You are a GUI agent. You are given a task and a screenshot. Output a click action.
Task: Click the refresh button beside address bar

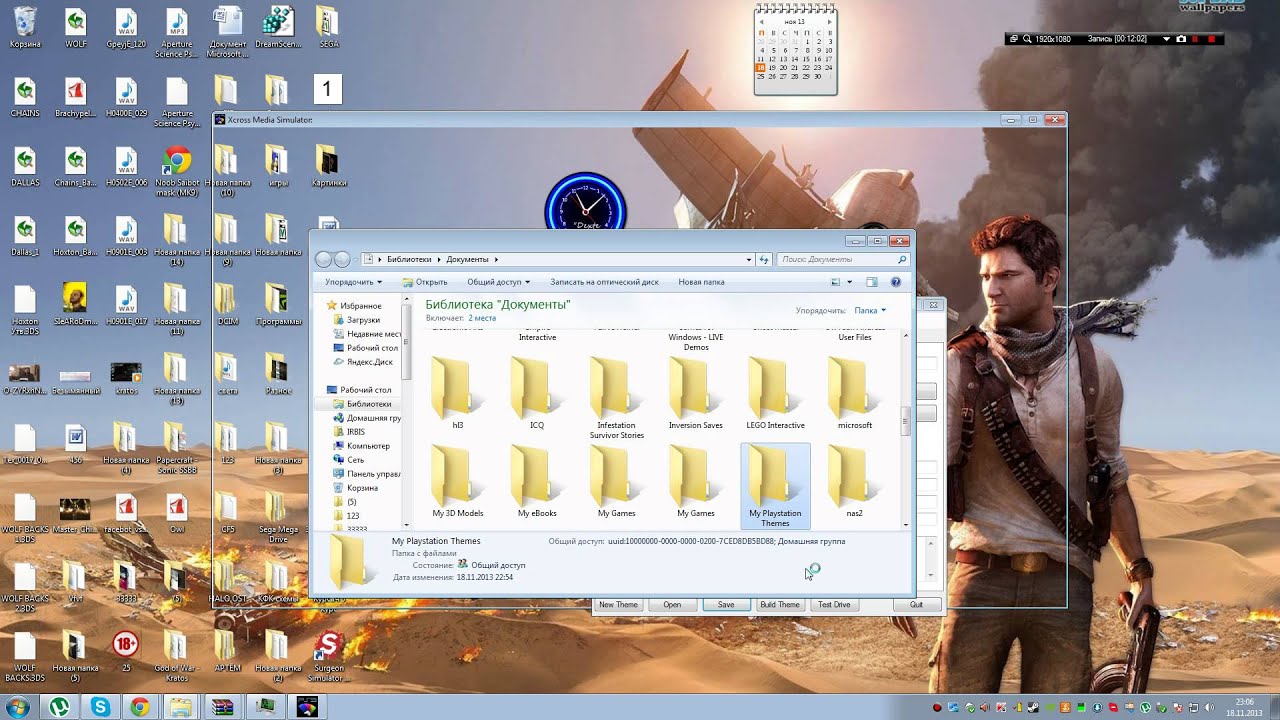click(x=764, y=259)
